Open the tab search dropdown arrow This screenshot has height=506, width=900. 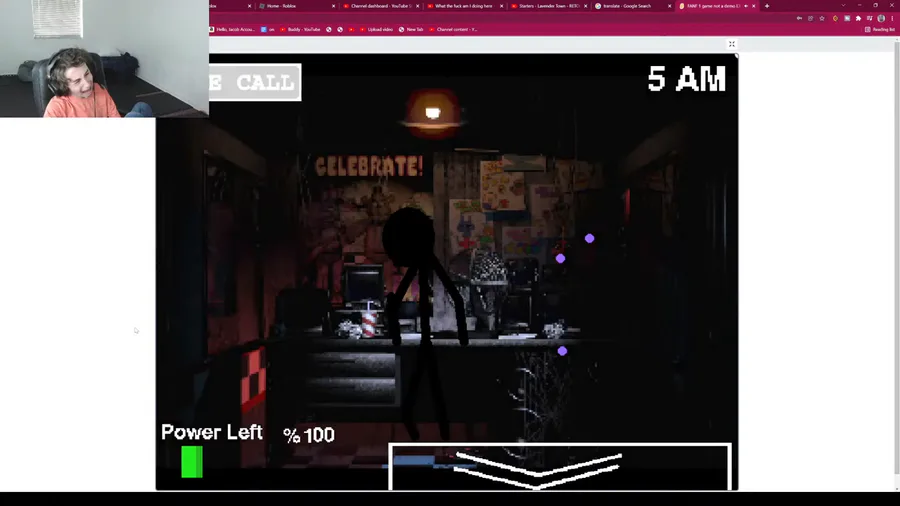pyautogui.click(x=843, y=6)
